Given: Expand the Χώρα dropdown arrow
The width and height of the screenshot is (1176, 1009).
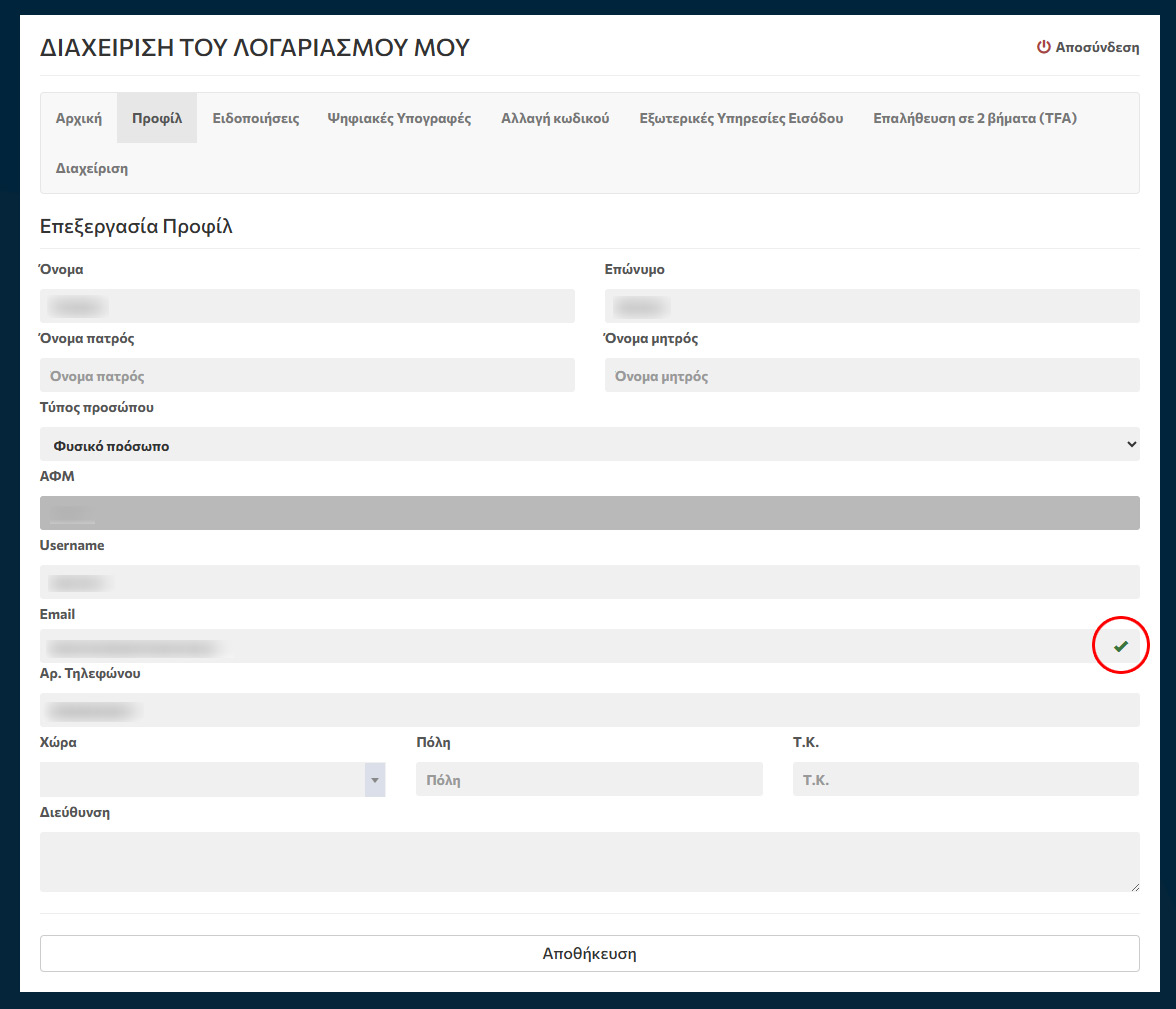Looking at the screenshot, I should 375,779.
